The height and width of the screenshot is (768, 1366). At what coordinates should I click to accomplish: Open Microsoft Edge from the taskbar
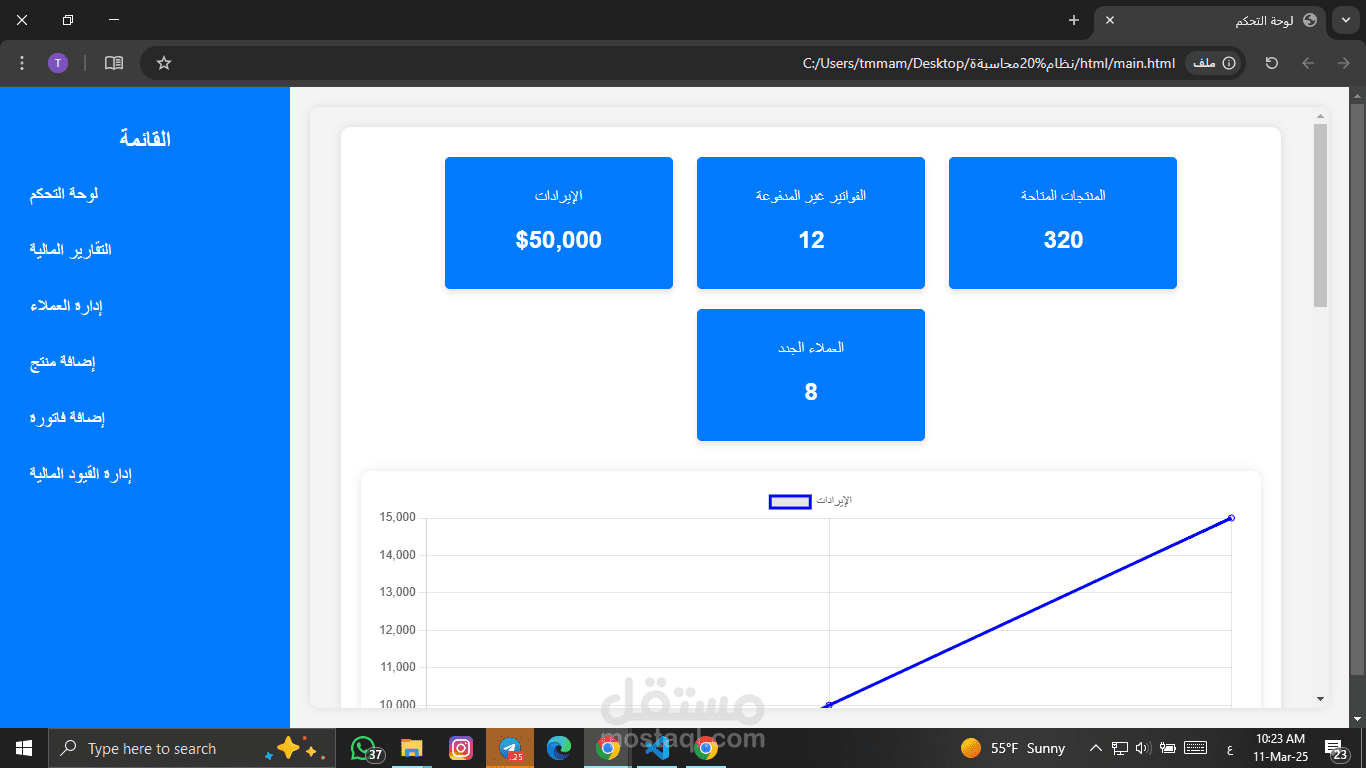[559, 748]
